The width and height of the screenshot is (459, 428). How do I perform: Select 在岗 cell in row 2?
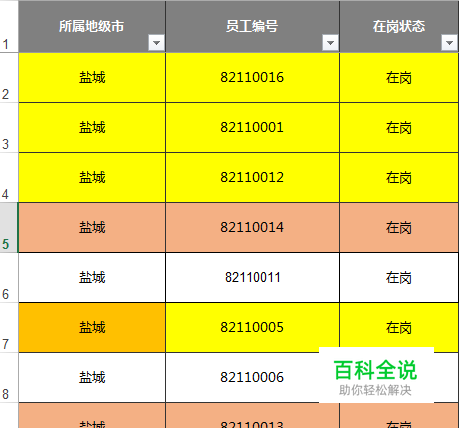click(x=399, y=78)
